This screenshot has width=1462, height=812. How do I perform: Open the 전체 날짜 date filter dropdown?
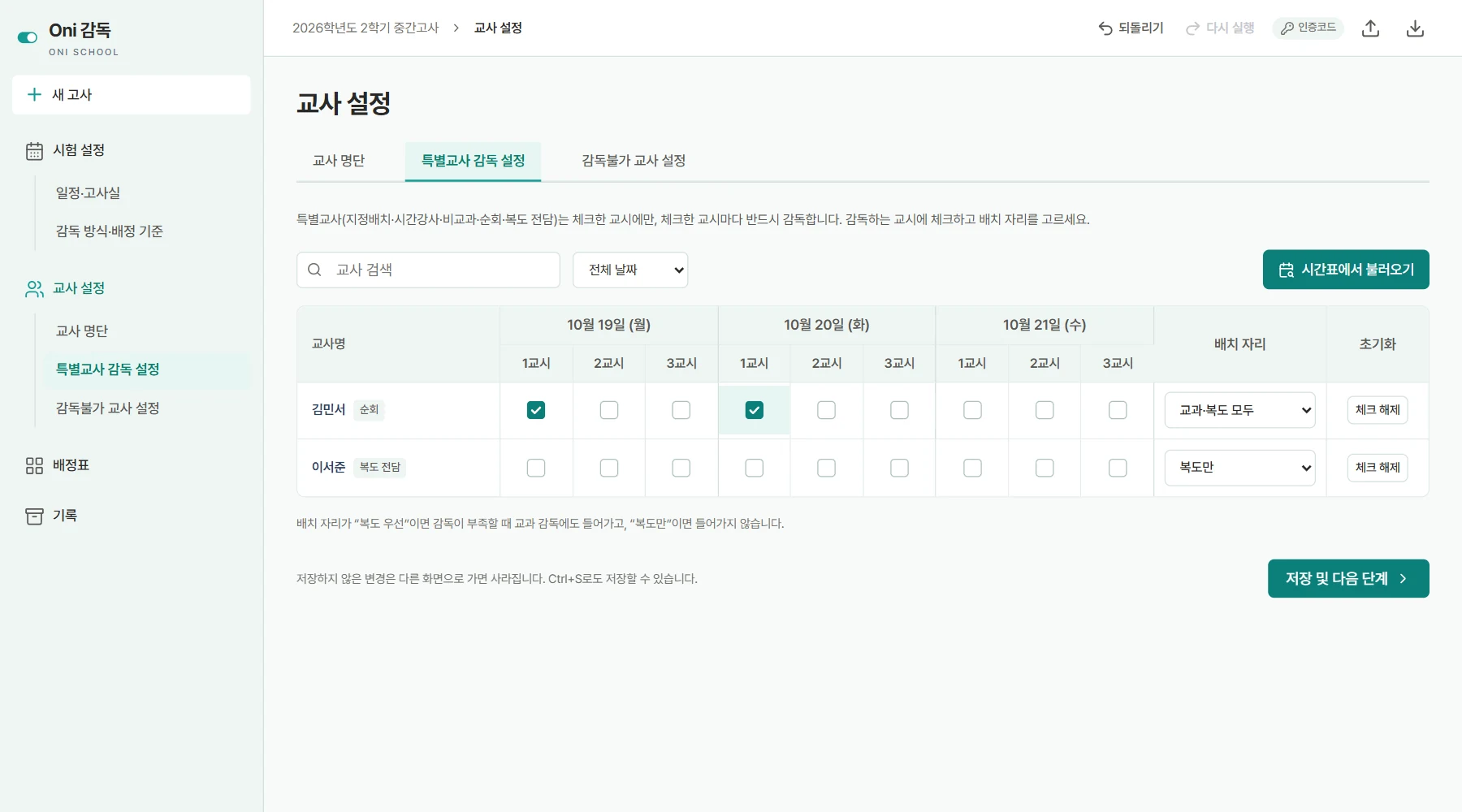click(x=630, y=270)
